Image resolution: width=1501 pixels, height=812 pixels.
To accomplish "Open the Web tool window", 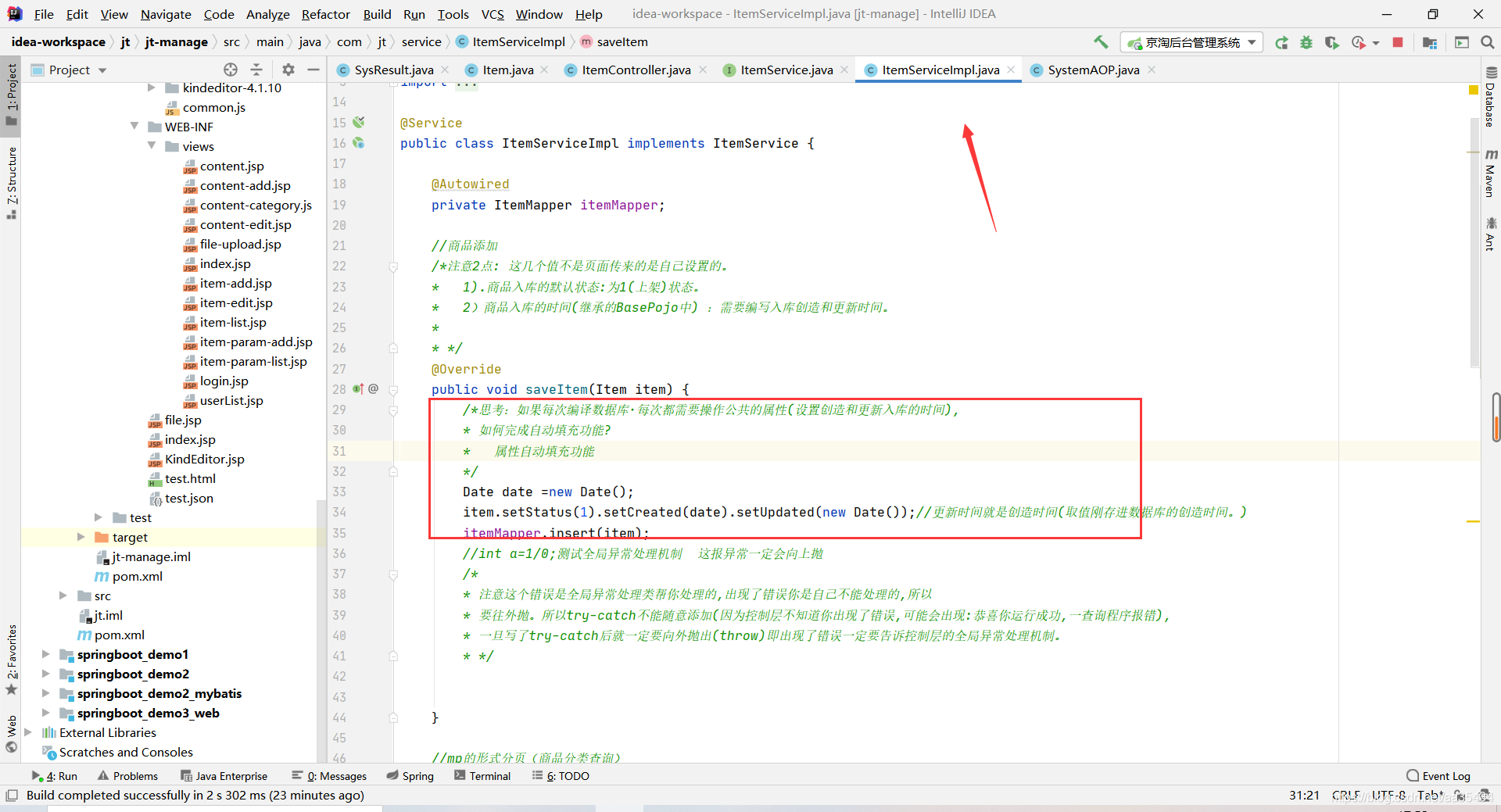I will point(11,733).
